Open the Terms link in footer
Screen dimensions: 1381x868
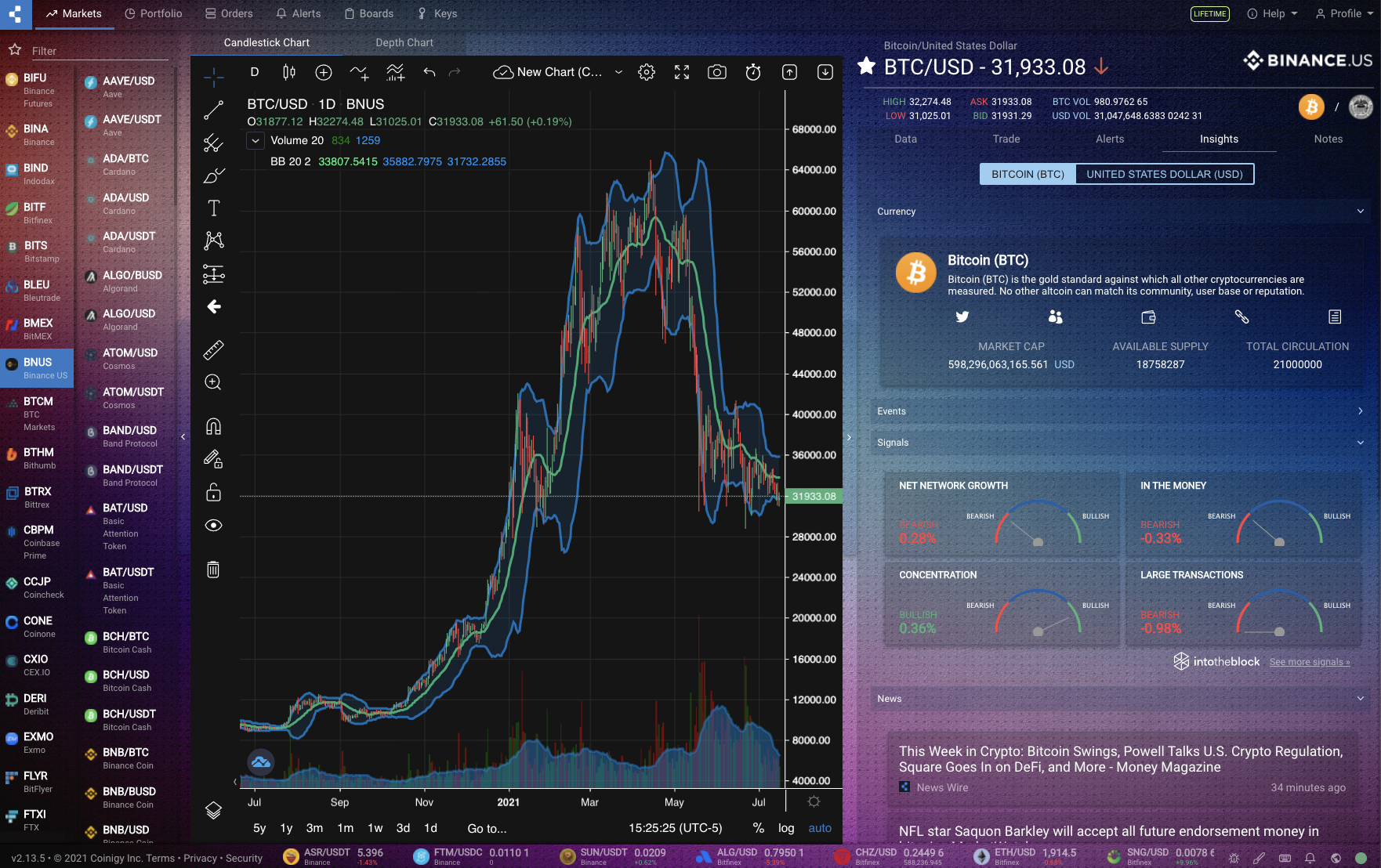pyautogui.click(x=161, y=858)
